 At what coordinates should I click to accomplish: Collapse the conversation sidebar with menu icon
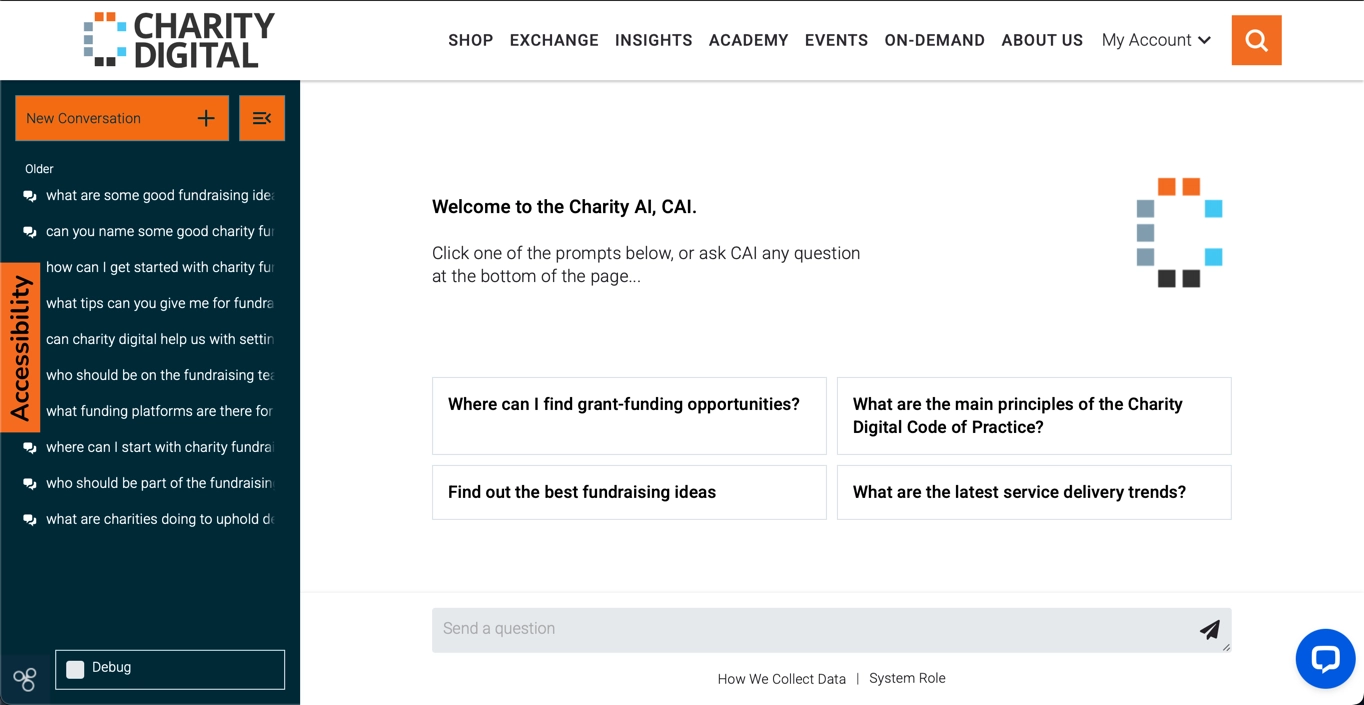tap(262, 118)
